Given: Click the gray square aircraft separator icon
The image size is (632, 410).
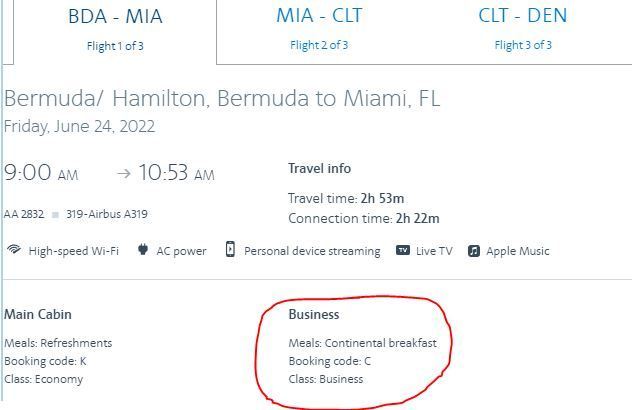Looking at the screenshot, I should coord(56,214).
